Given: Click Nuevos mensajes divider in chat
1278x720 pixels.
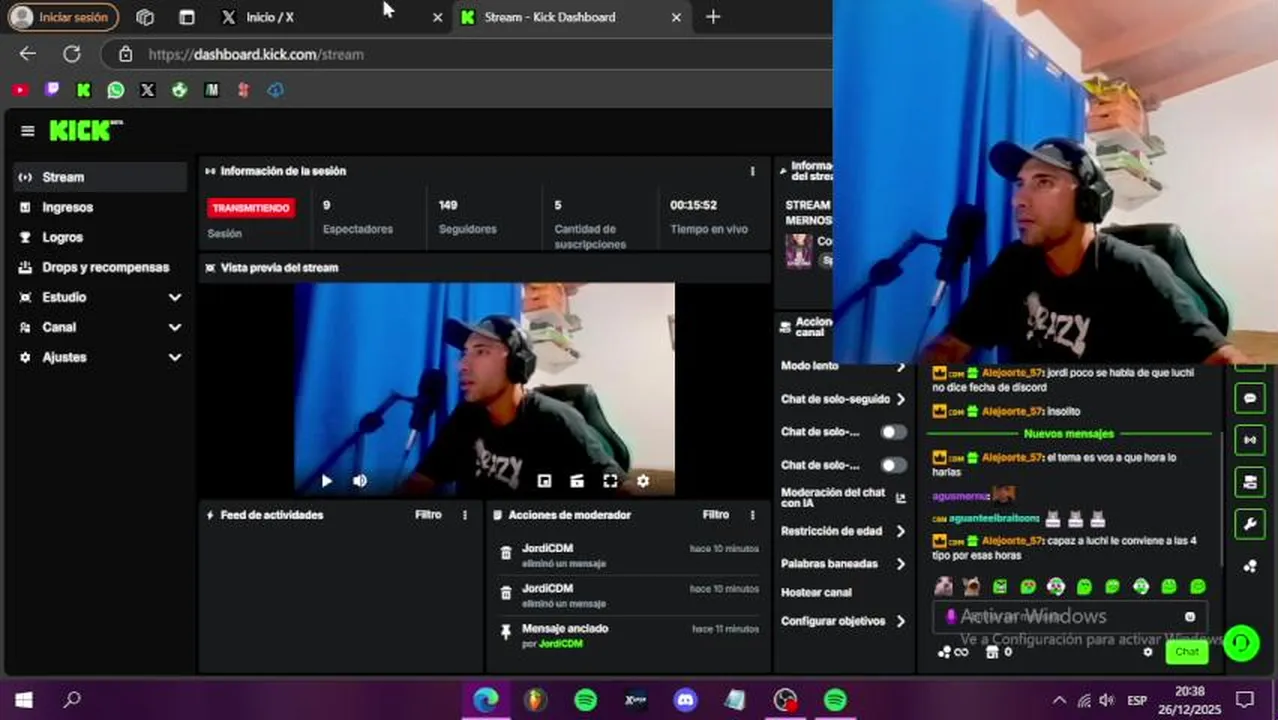Looking at the screenshot, I should (x=1069, y=434).
